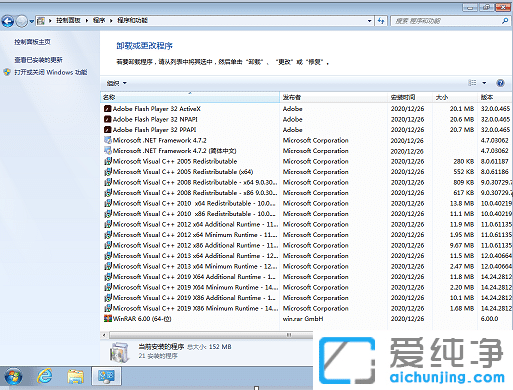Select 控制面板 breadcrumb in address bar

(x=68, y=21)
